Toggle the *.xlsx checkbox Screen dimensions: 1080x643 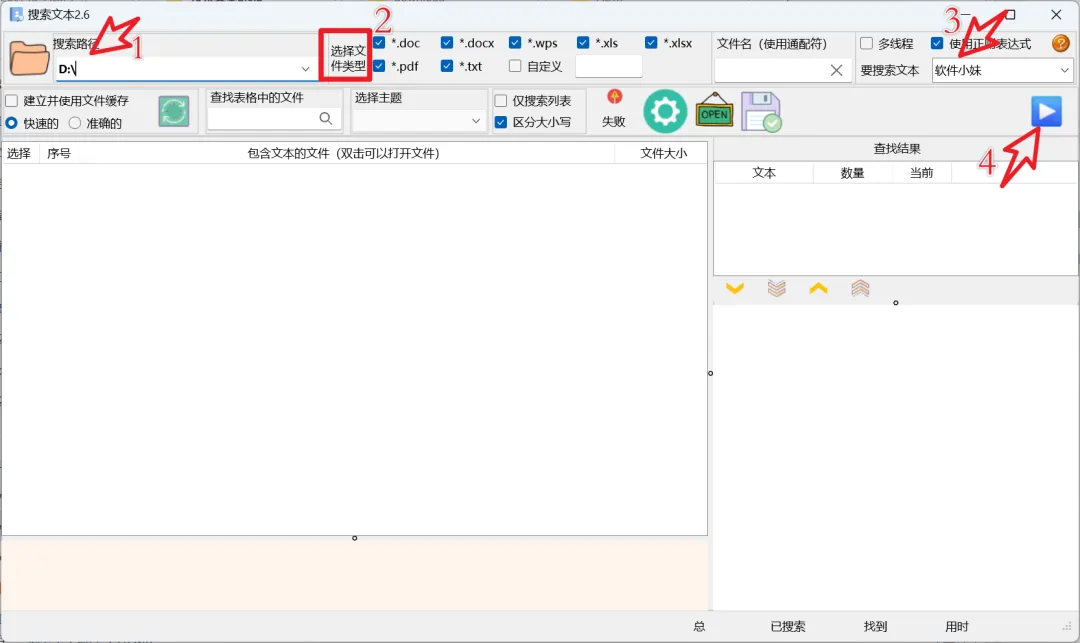pyautogui.click(x=651, y=43)
